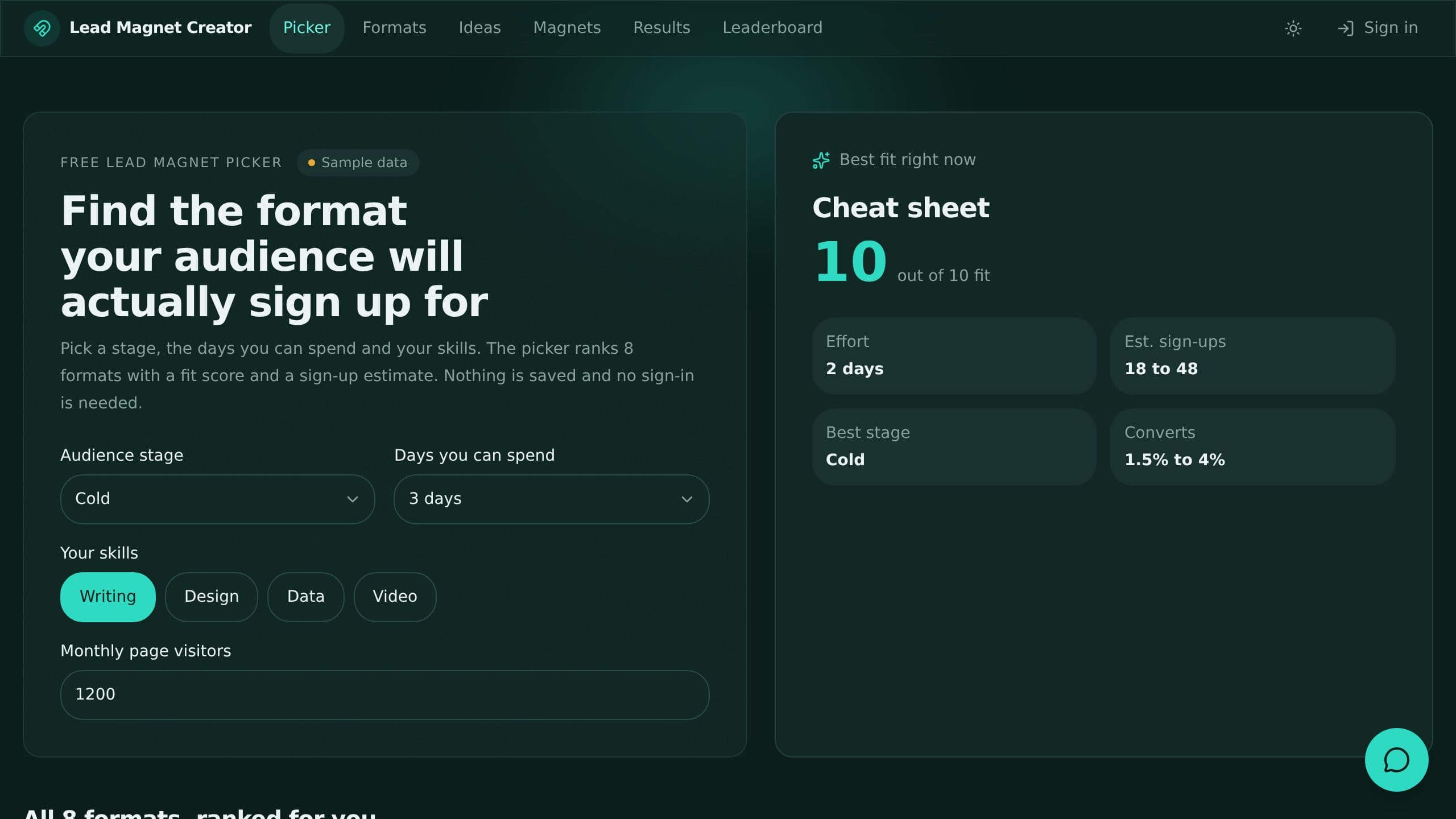
Task: Select the Converts 1.5% to 4% card
Action: tap(1252, 447)
